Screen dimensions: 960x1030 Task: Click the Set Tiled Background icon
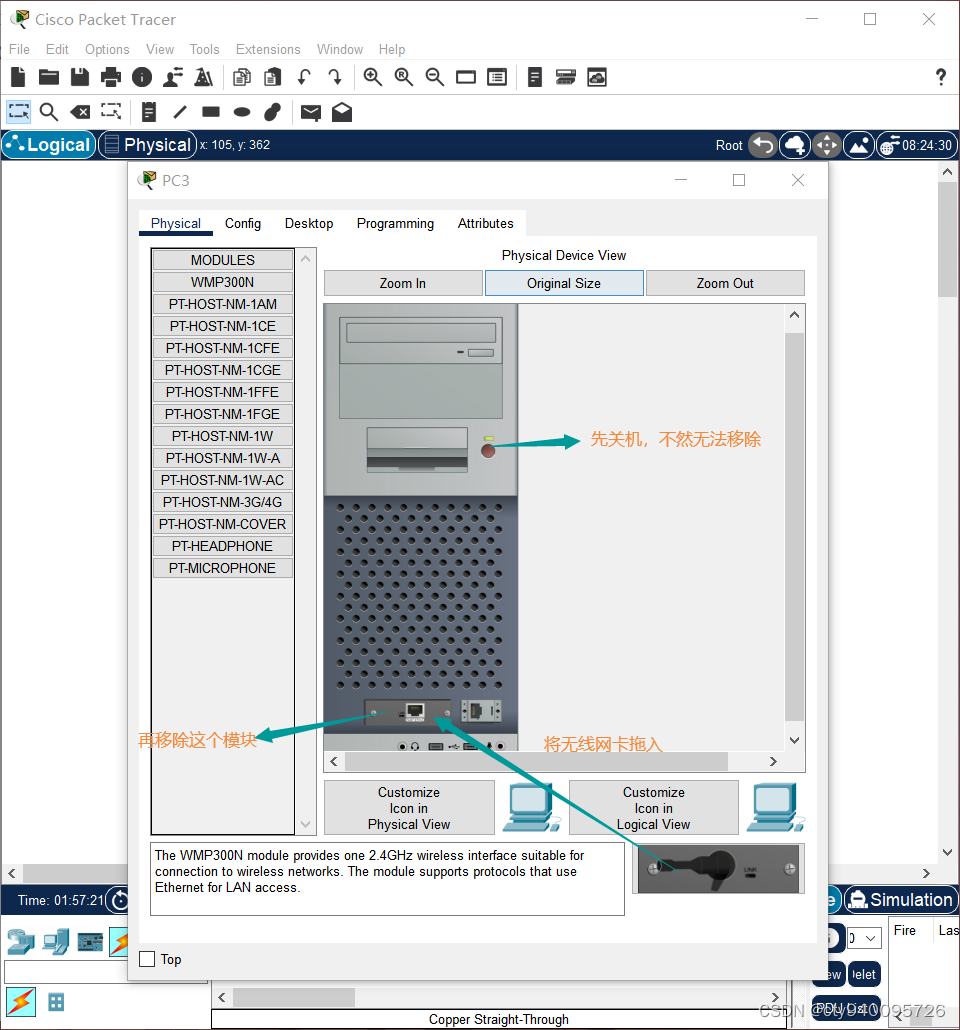click(x=859, y=145)
